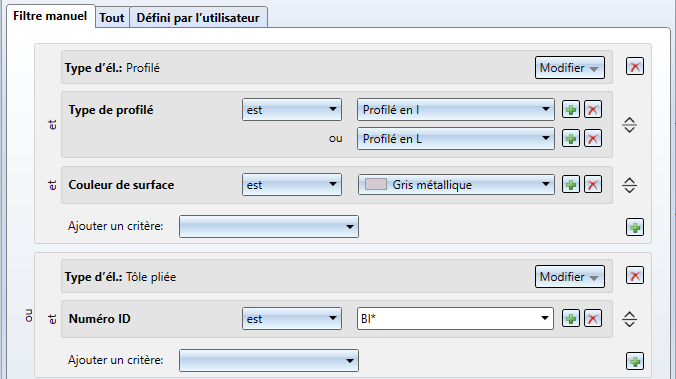Add value to Numéro ID criterion

571,319
